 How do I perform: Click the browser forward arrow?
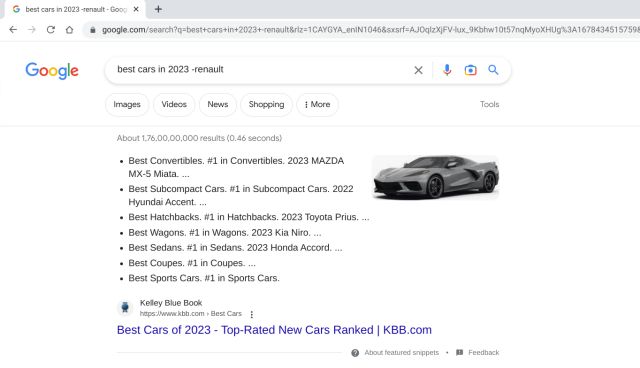32,30
